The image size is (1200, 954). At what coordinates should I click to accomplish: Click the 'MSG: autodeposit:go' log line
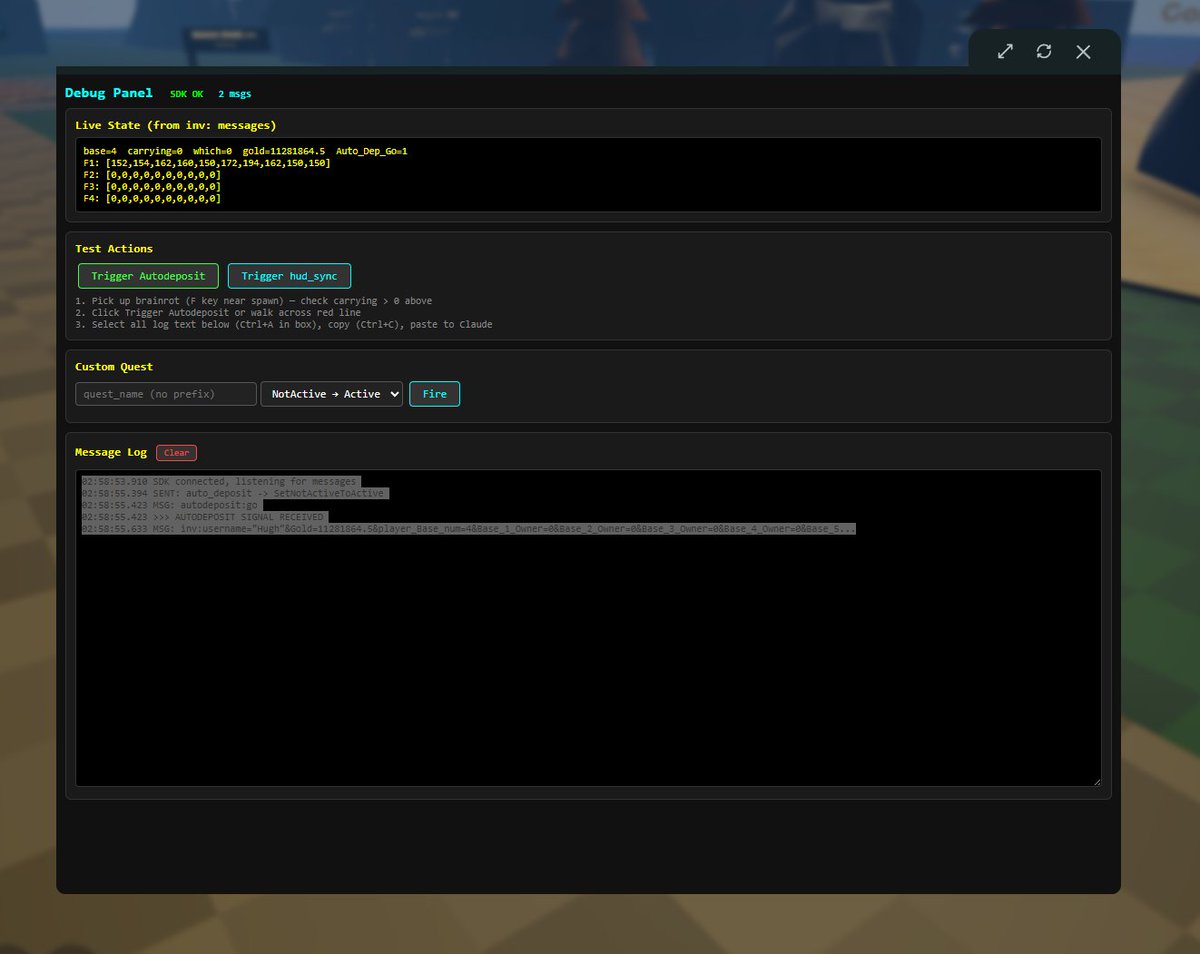(170, 506)
